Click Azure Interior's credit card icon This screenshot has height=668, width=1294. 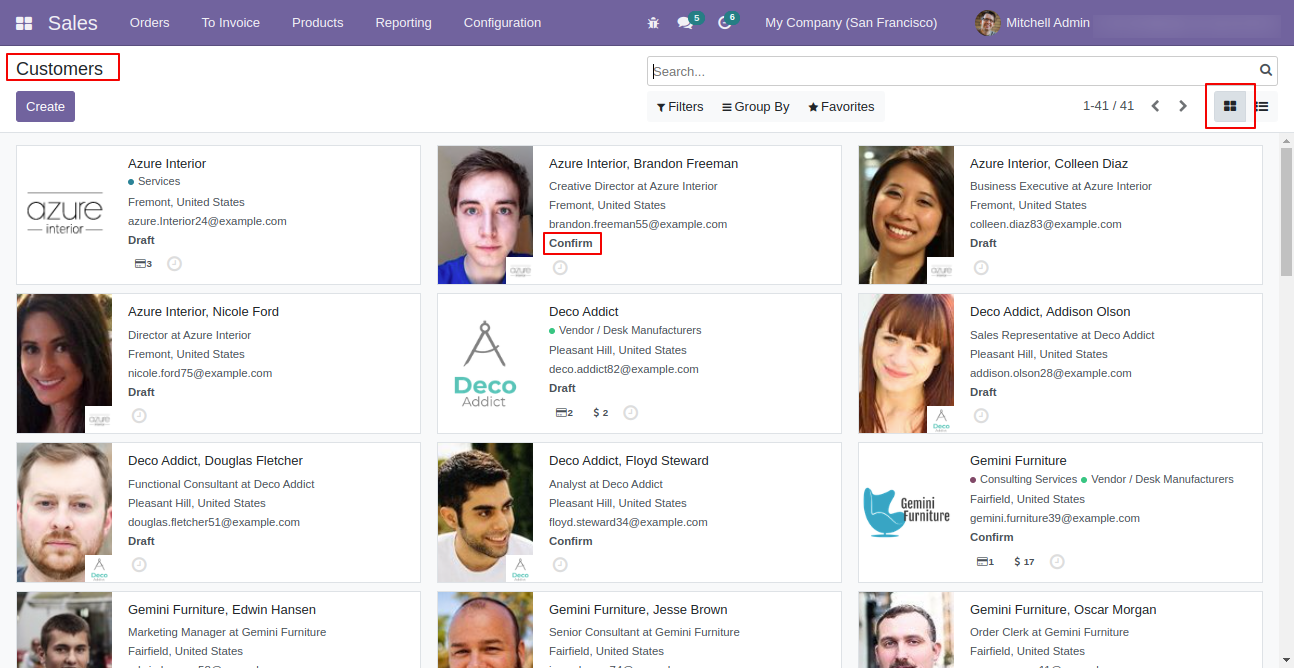[140, 264]
